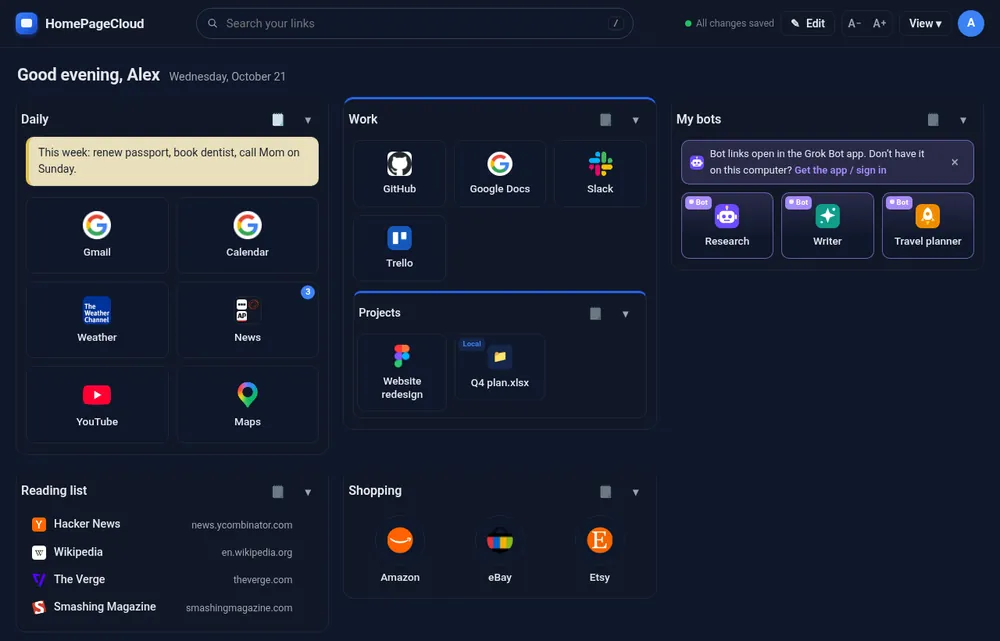Viewport: 1000px width, 641px height.
Task: Open the Etsy shopping link
Action: pos(599,550)
